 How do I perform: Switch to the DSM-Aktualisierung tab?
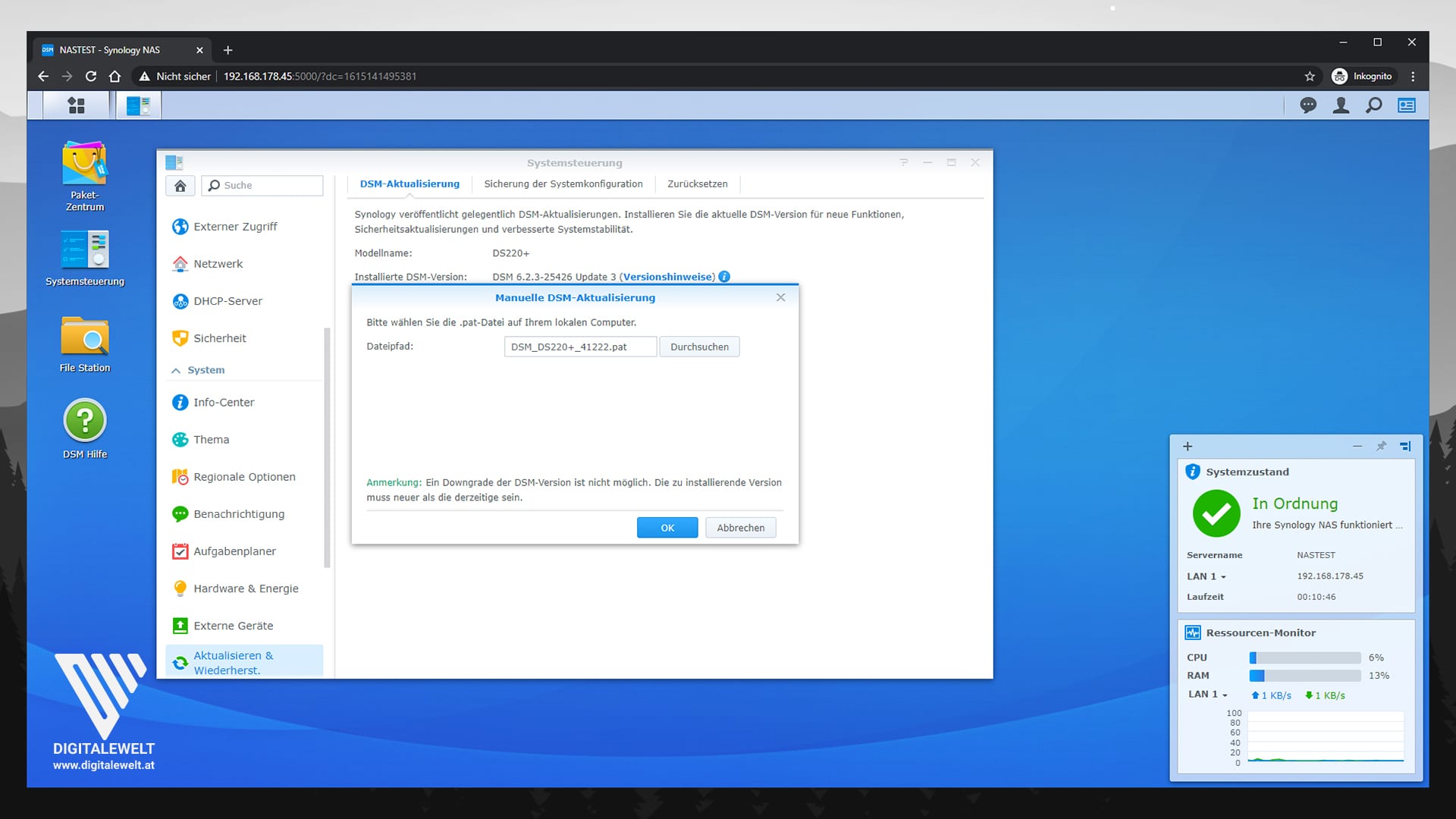pyautogui.click(x=409, y=184)
